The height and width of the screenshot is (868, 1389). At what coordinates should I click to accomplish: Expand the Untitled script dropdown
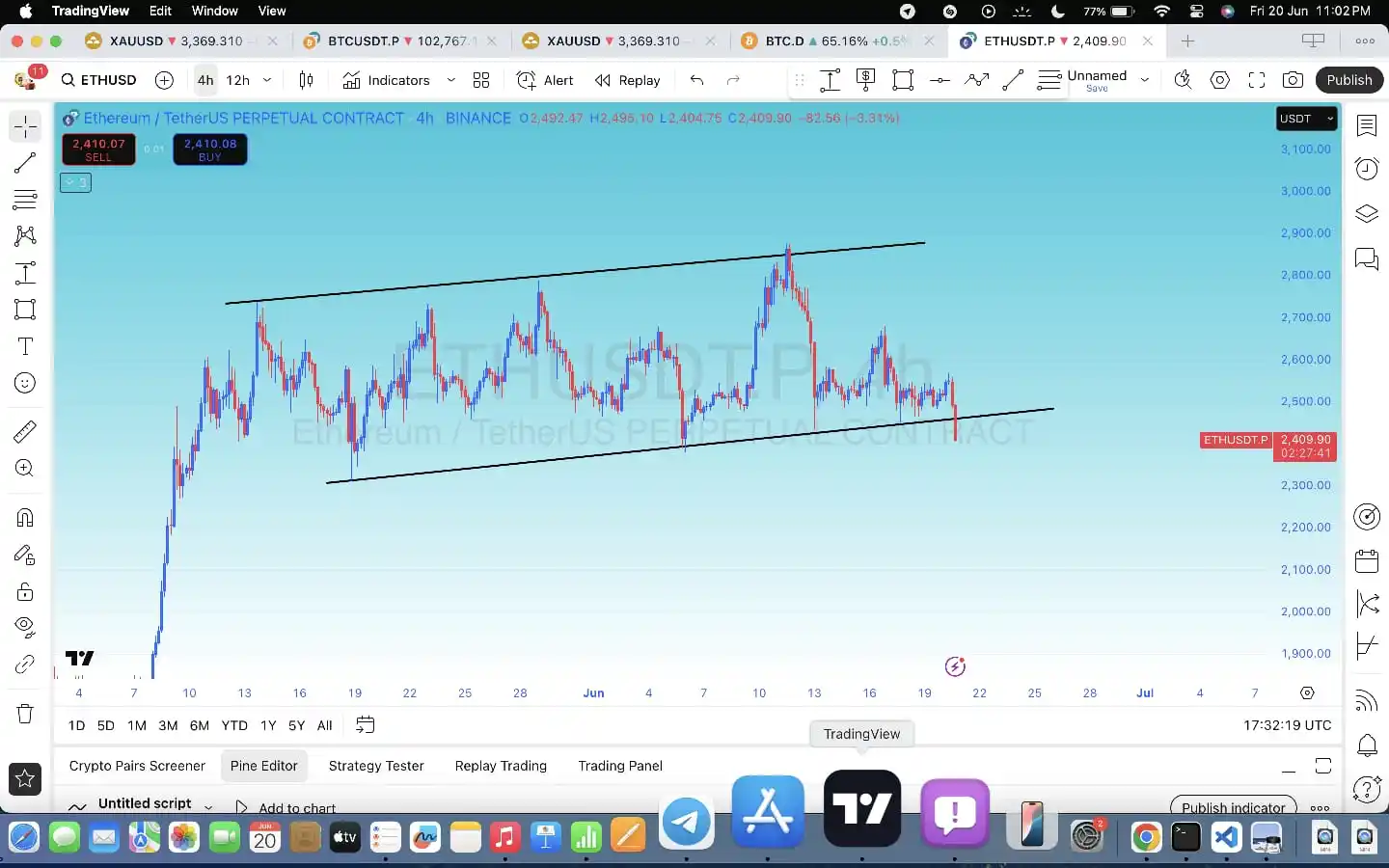[x=208, y=806]
